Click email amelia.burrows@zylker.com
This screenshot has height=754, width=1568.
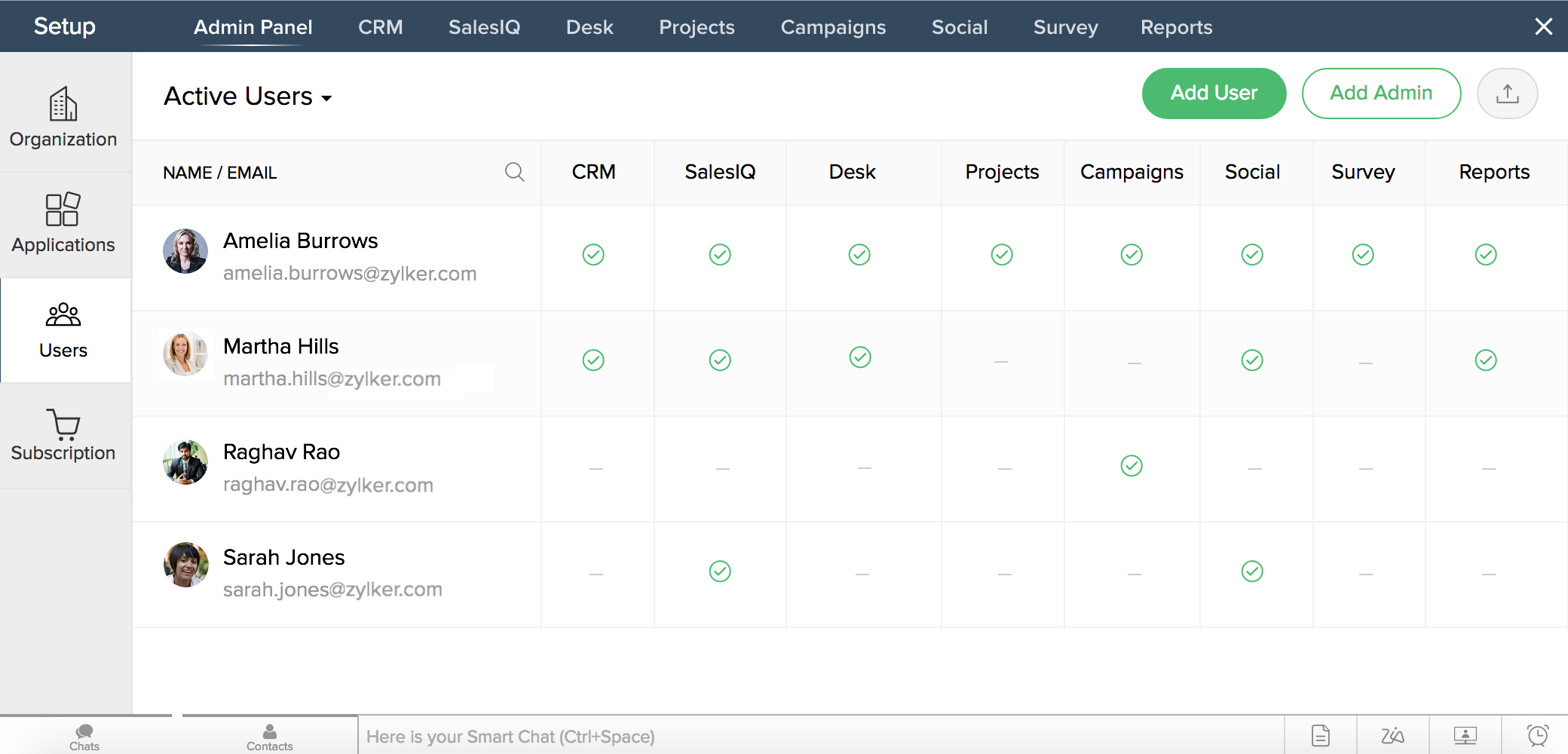tap(350, 273)
